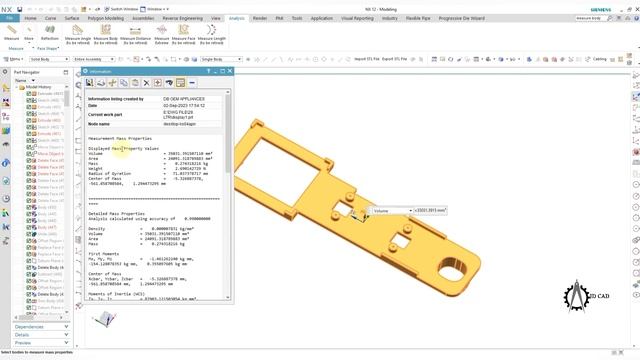Switch to the Surface tab
The width and height of the screenshot is (640, 360).
pos(72,18)
